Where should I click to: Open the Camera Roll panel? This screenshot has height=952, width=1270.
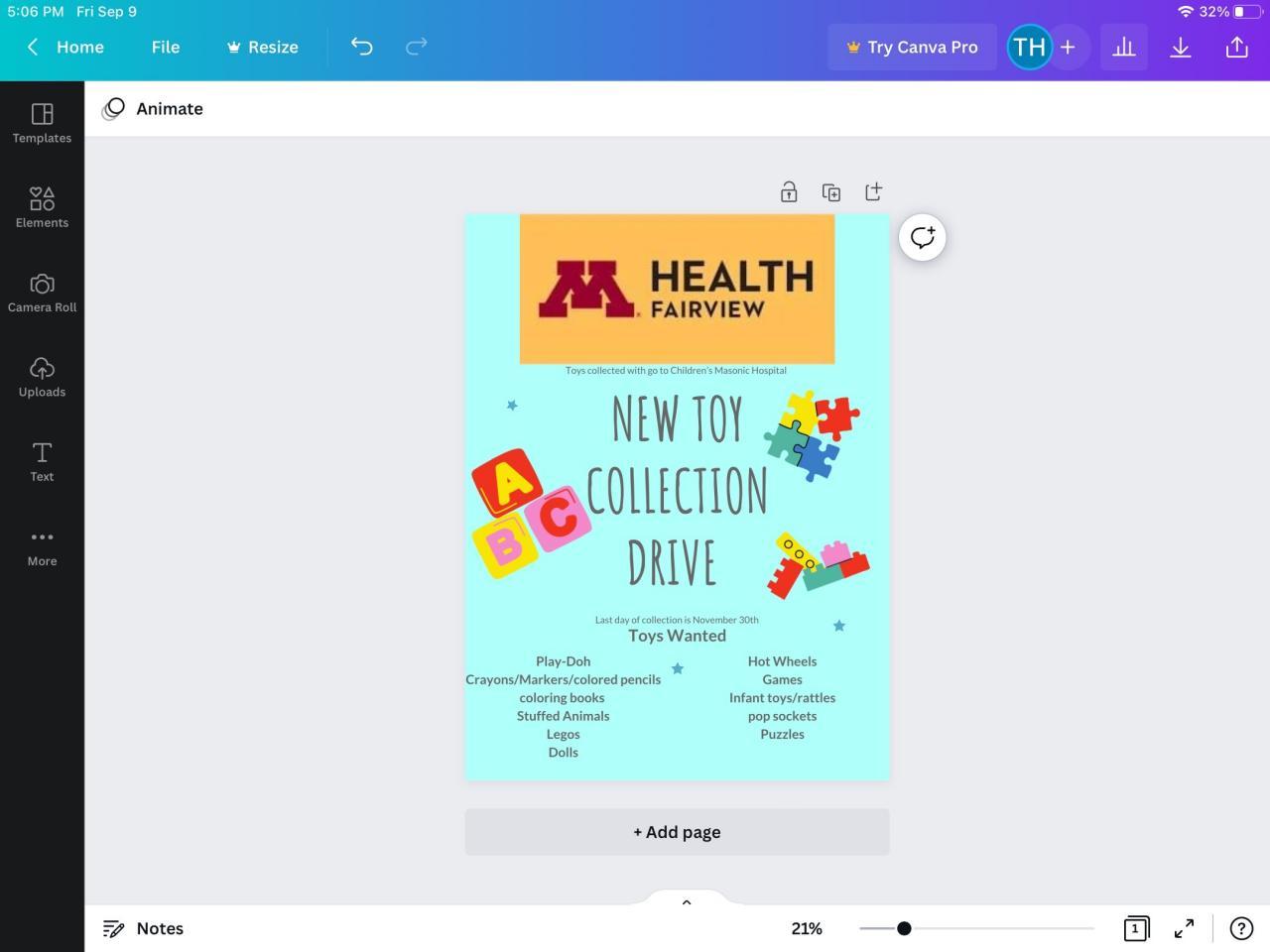(x=42, y=293)
